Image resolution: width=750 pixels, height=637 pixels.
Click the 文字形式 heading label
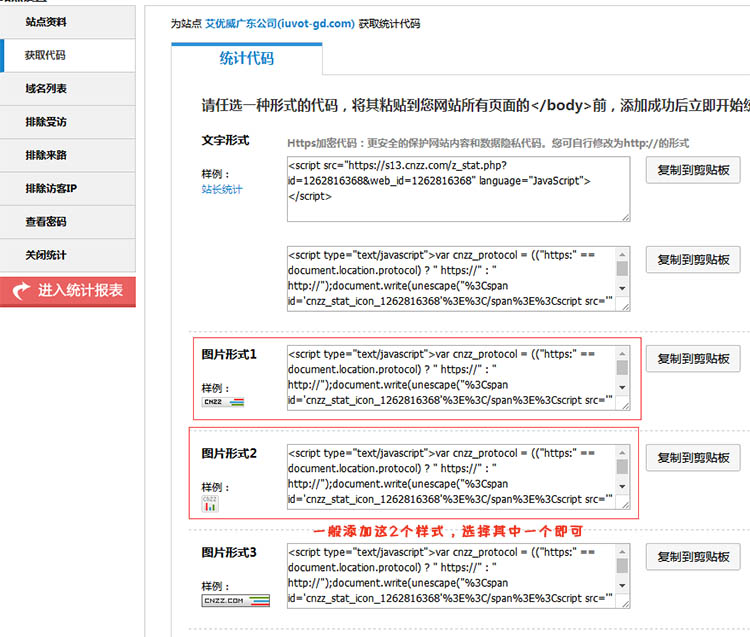(x=225, y=141)
